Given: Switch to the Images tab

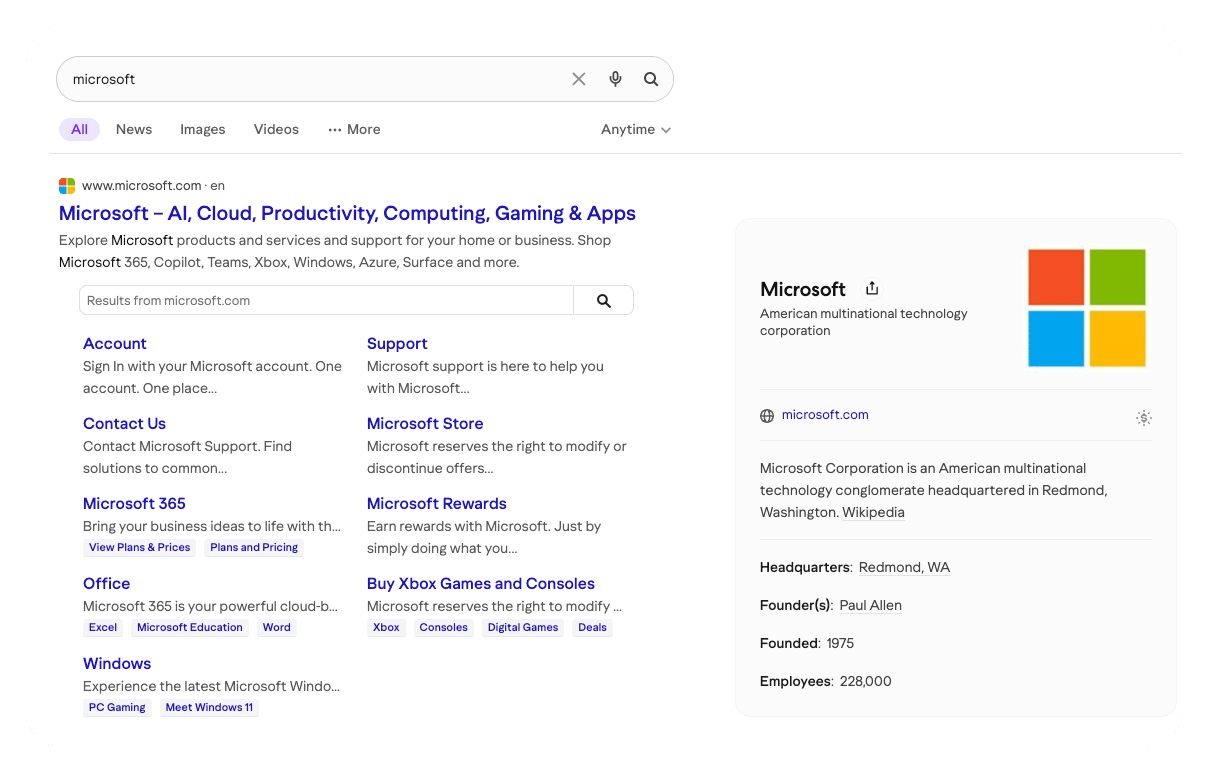Looking at the screenshot, I should pos(203,129).
